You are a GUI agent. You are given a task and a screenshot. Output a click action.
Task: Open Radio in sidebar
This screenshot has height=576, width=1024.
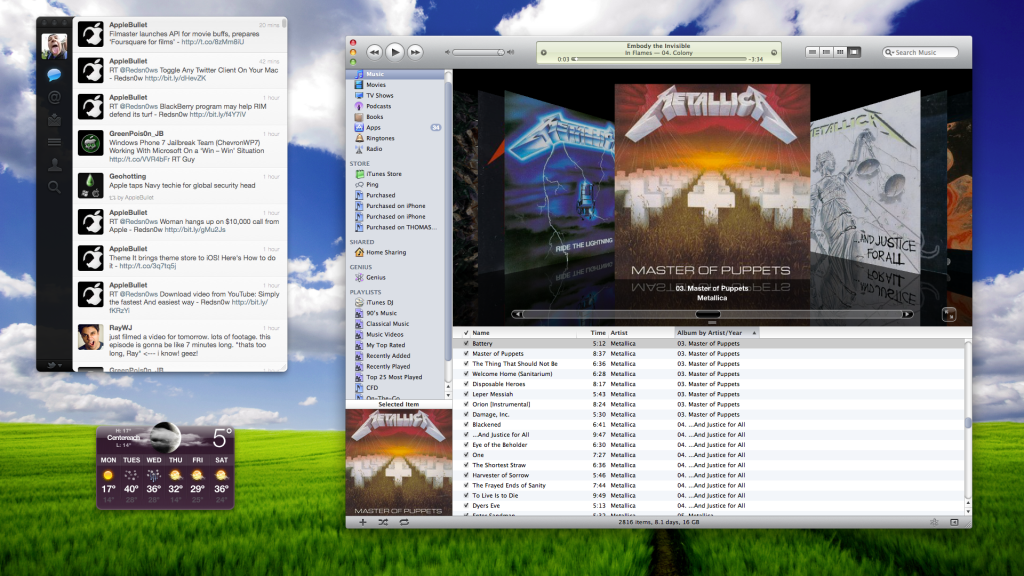pos(374,149)
